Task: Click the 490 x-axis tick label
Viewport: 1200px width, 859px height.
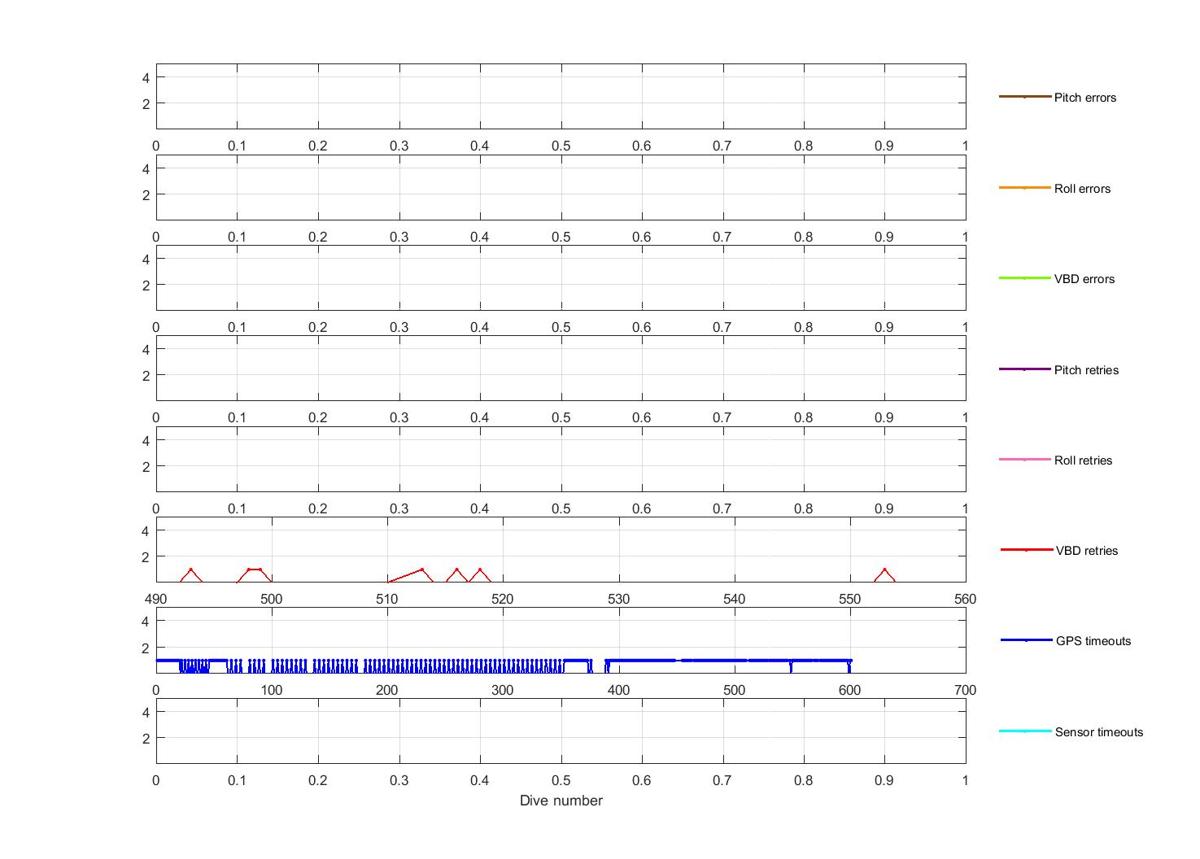Action: 155,599
